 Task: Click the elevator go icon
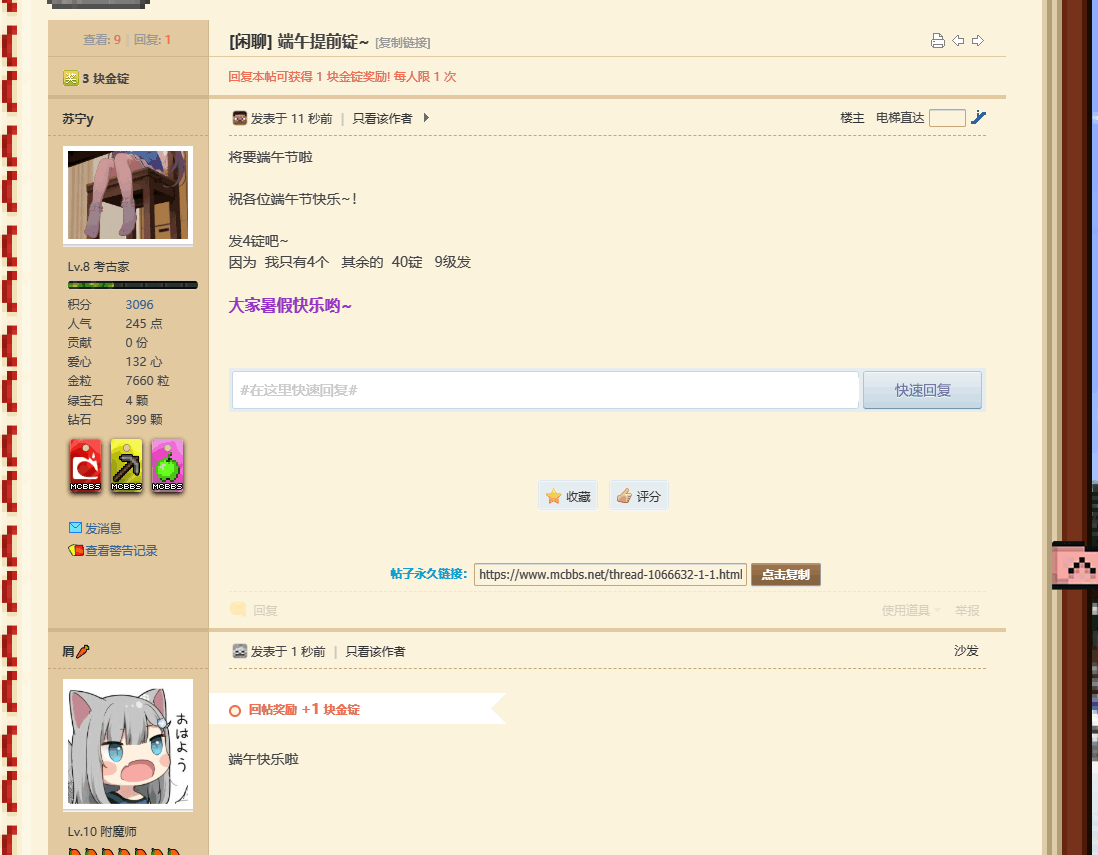[978, 117]
